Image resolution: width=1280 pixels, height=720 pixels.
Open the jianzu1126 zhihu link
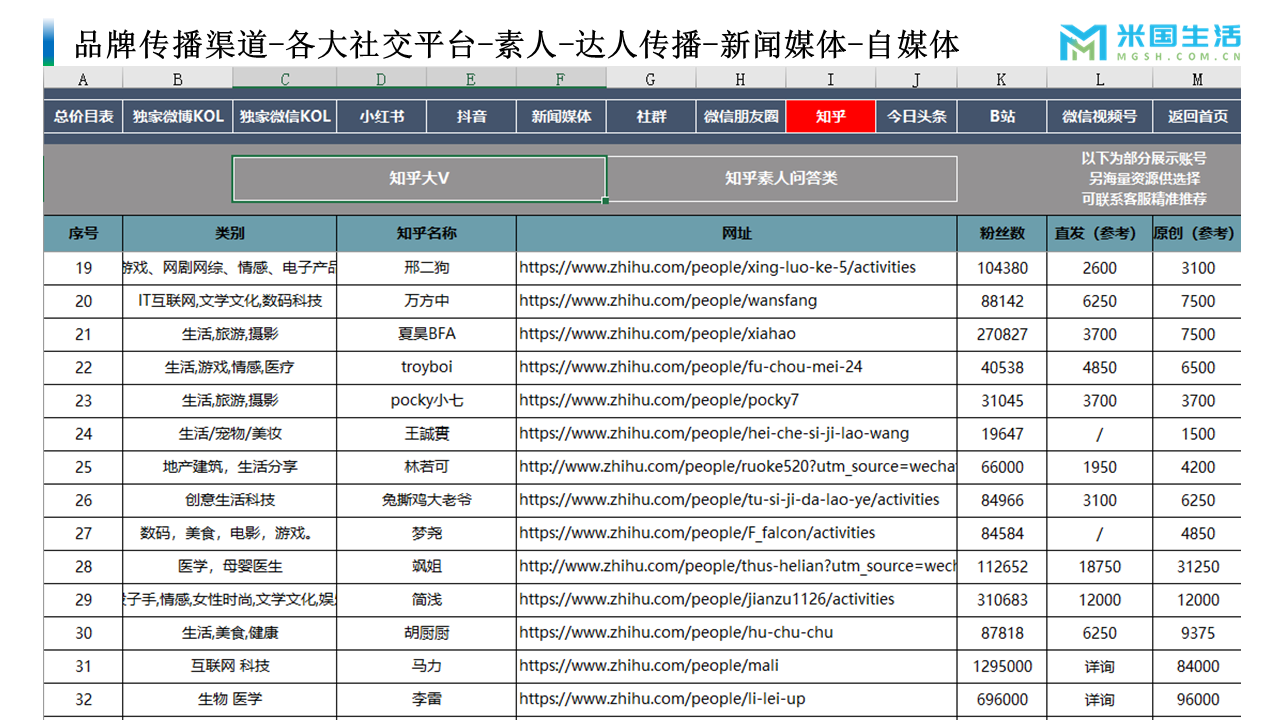(707, 599)
